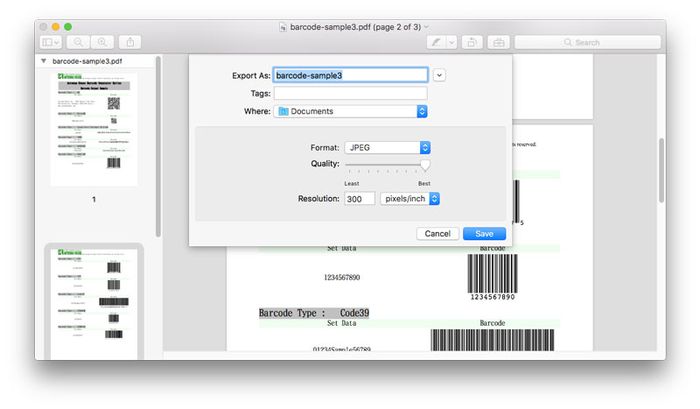Click the zoom in magnifier icon
Image resolution: width=700 pixels, height=409 pixels.
pyautogui.click(x=102, y=42)
